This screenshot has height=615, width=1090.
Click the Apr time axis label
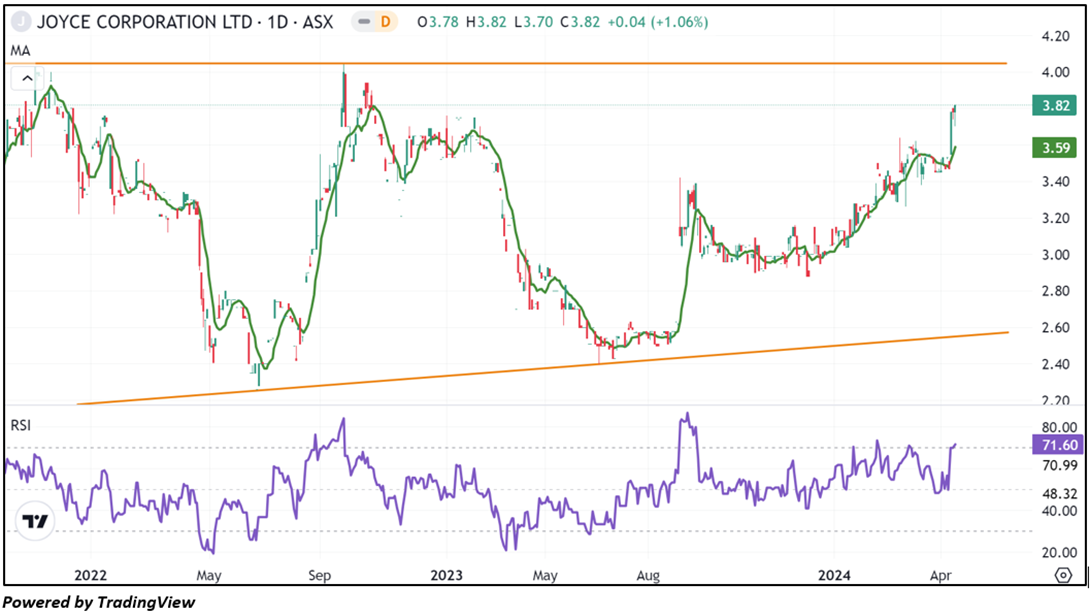(941, 576)
